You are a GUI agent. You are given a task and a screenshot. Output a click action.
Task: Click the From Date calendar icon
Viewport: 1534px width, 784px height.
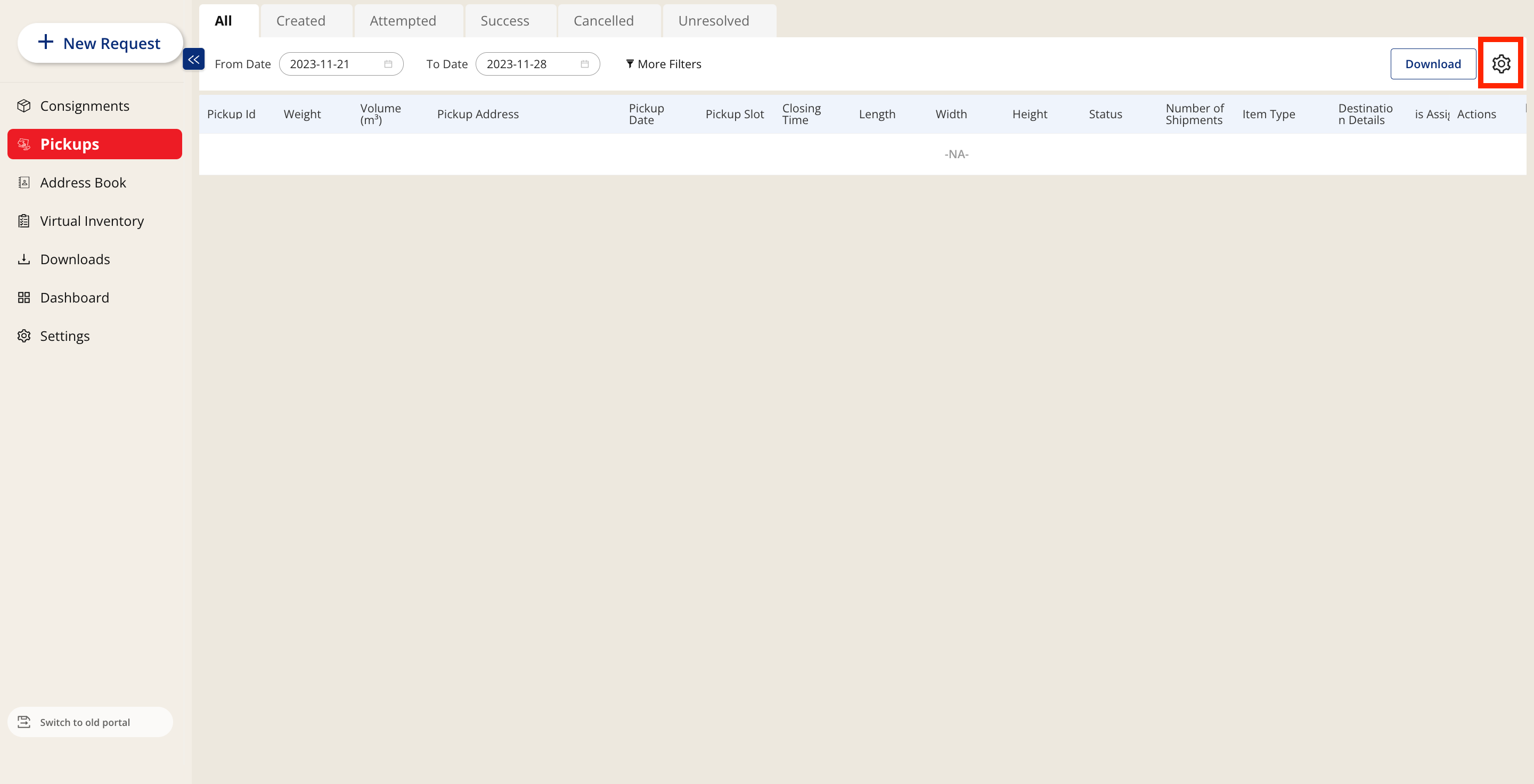388,64
